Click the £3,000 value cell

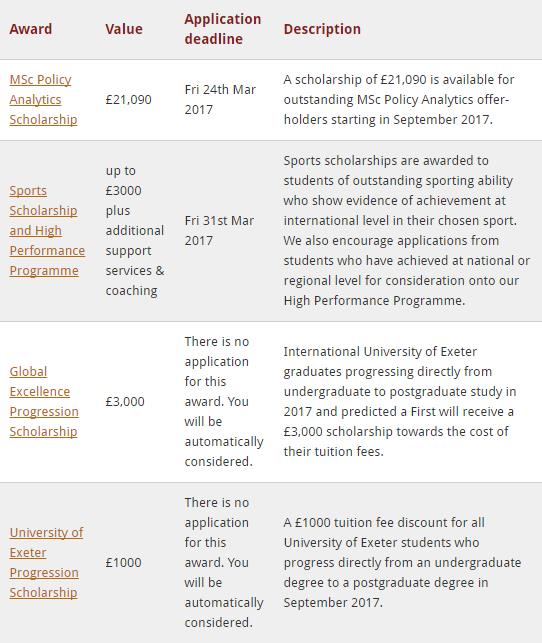125,401
